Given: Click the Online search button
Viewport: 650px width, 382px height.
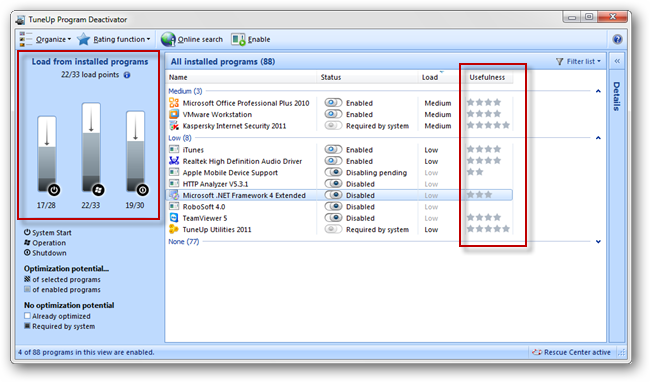Looking at the screenshot, I should 192,39.
